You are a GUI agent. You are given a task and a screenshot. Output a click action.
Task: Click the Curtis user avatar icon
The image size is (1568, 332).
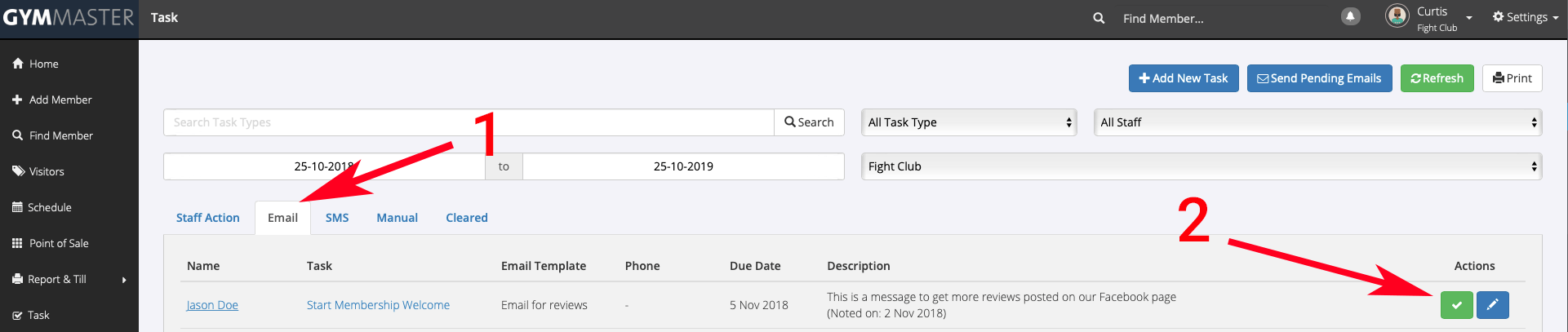click(1397, 15)
